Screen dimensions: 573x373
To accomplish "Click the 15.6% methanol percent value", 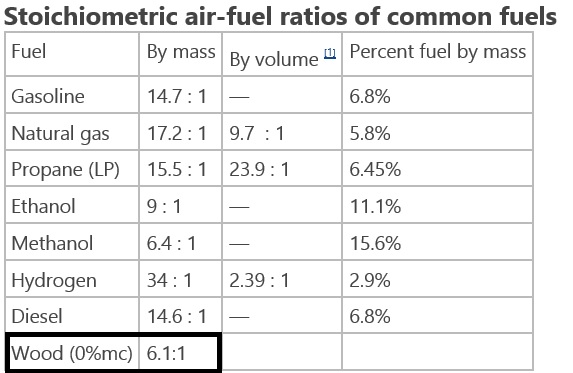I will (375, 243).
